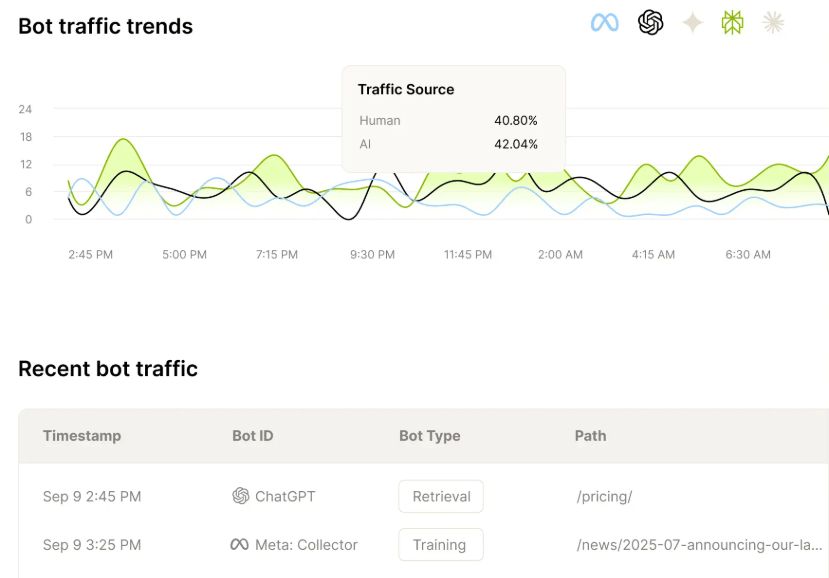Image resolution: width=829 pixels, height=578 pixels.
Task: Click the Path column header
Action: tap(590, 436)
